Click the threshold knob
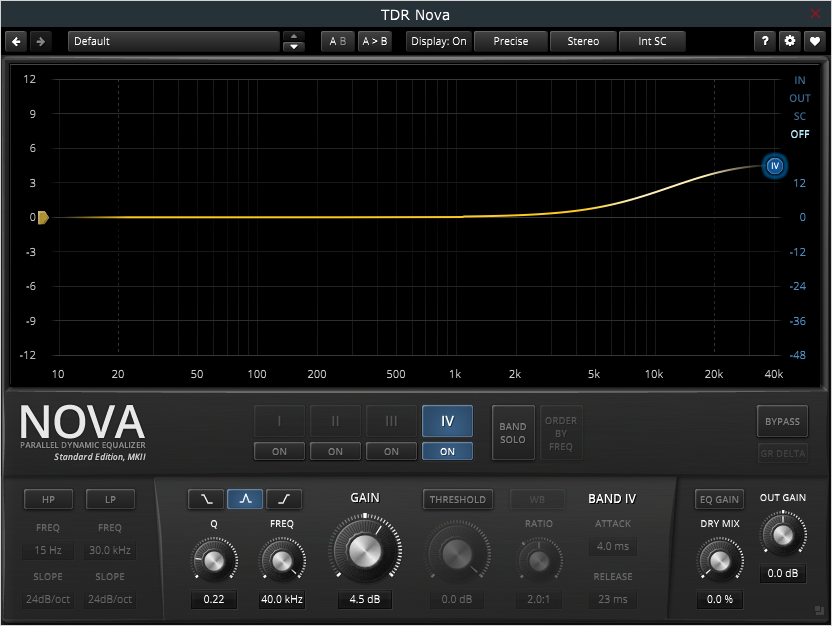 [x=457, y=553]
